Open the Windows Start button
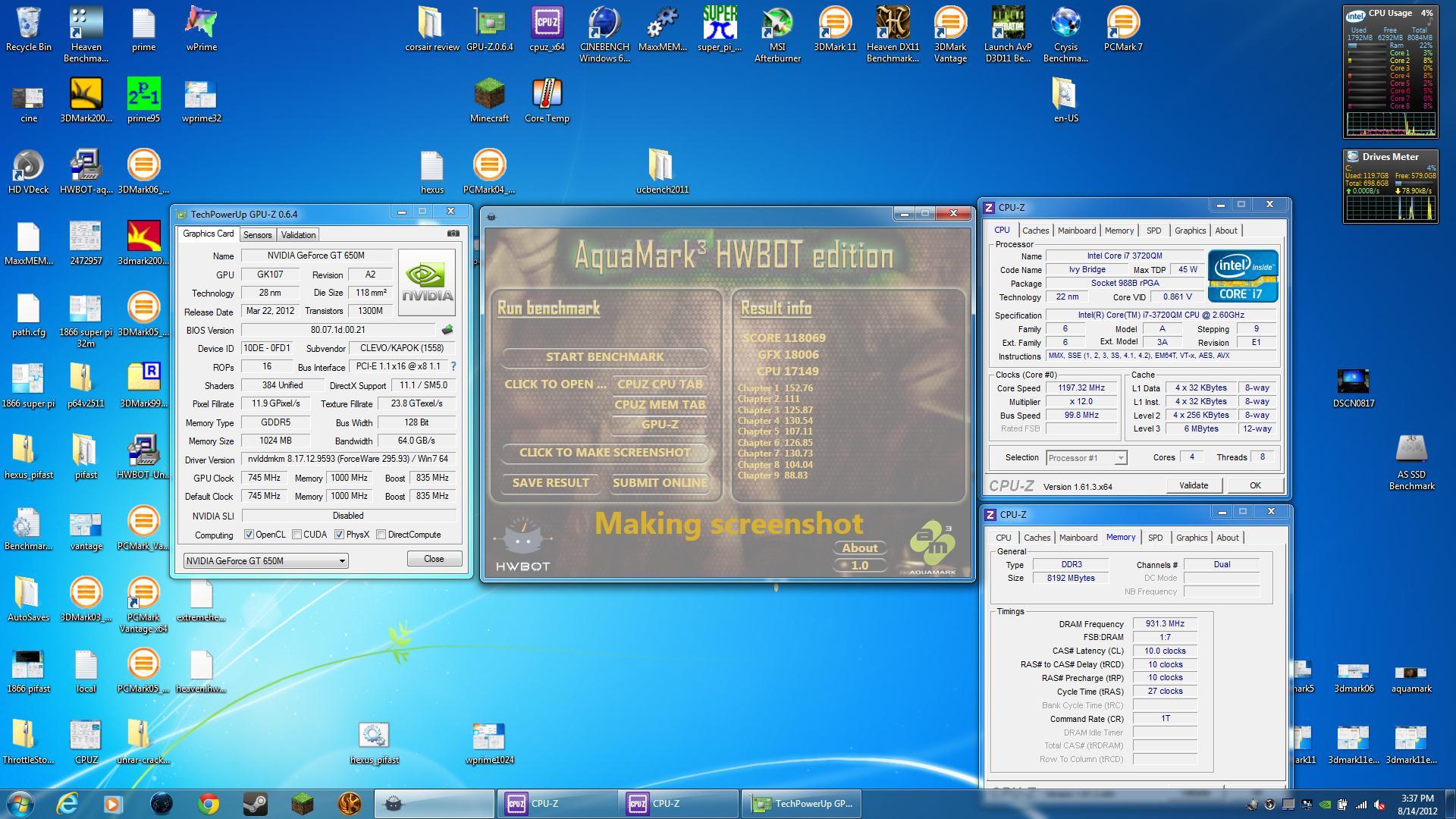1456x819 pixels. tap(20, 803)
